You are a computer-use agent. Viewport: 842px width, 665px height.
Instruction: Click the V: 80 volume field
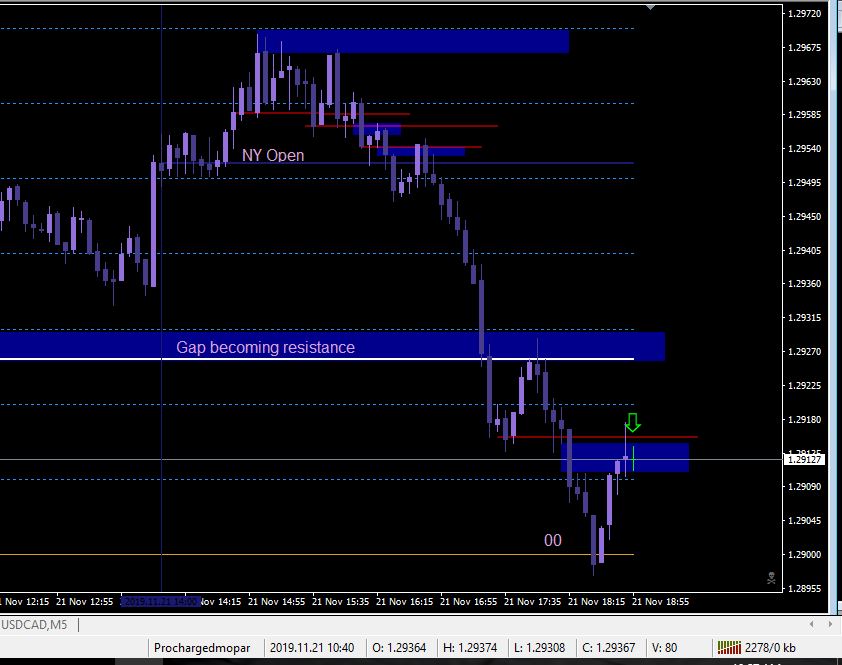coord(664,648)
